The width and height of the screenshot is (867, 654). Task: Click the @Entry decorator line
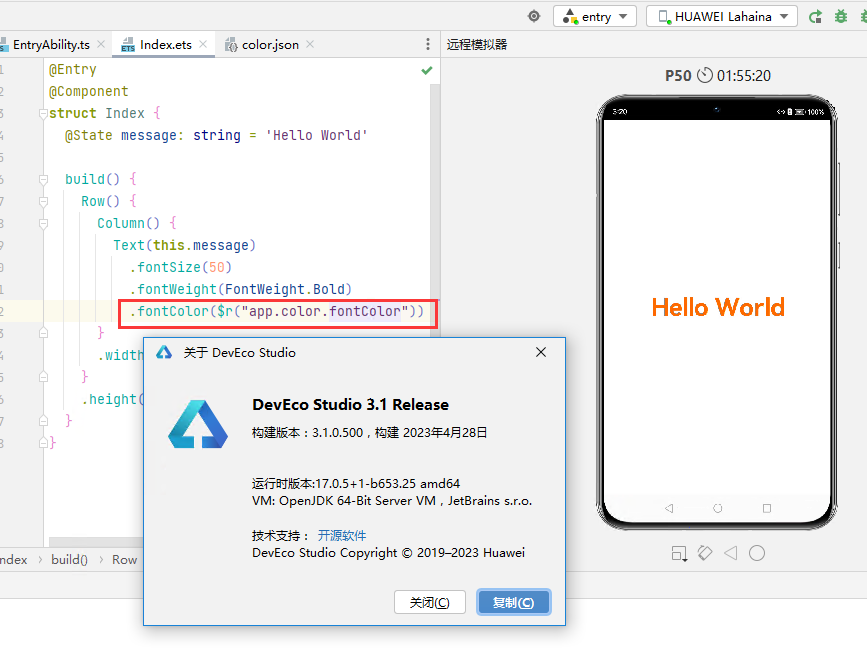coord(72,70)
